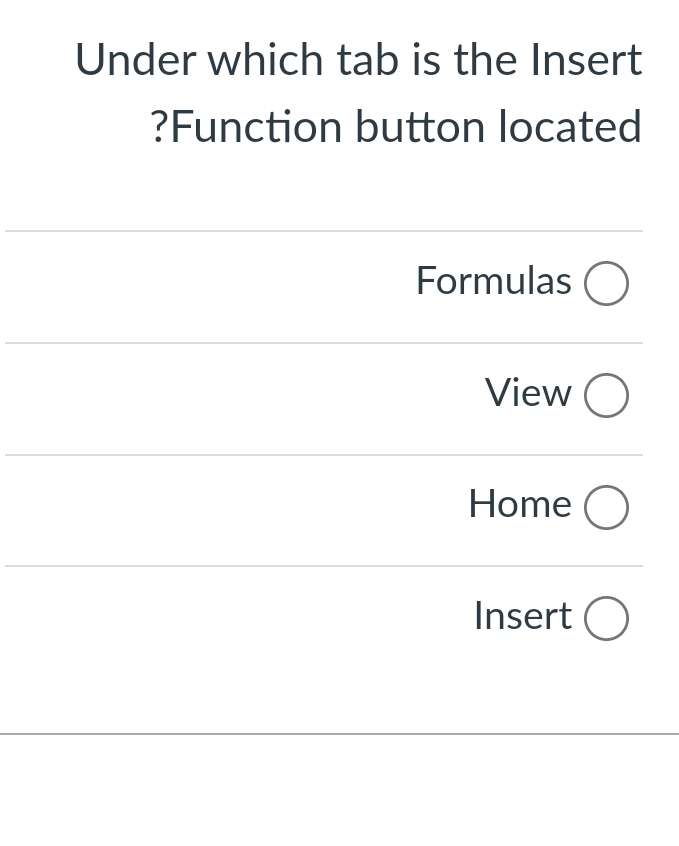Click the Formulas answer label
This screenshot has width=679, height=846.
tap(493, 282)
